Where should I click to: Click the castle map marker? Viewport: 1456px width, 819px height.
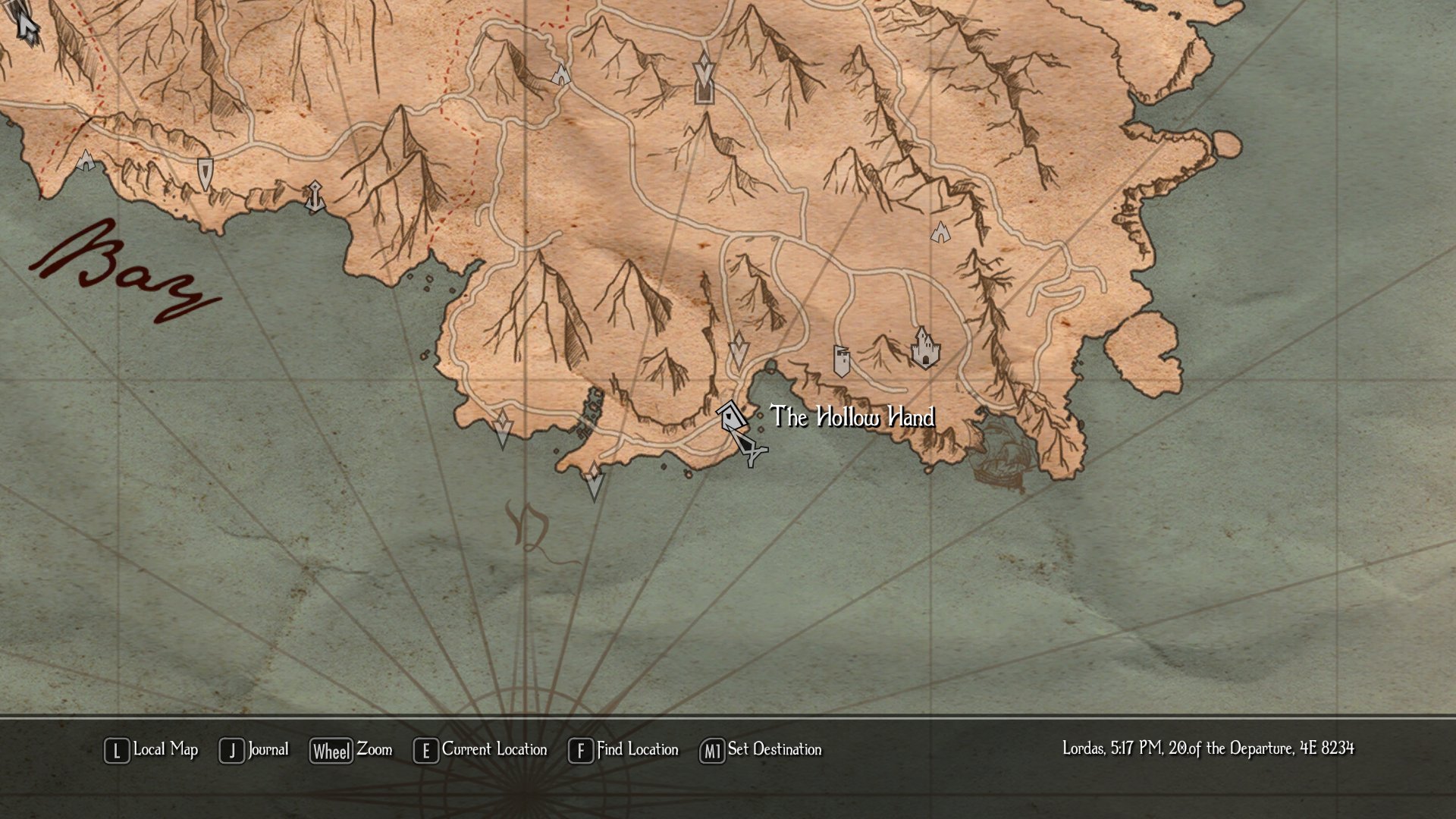(x=924, y=349)
